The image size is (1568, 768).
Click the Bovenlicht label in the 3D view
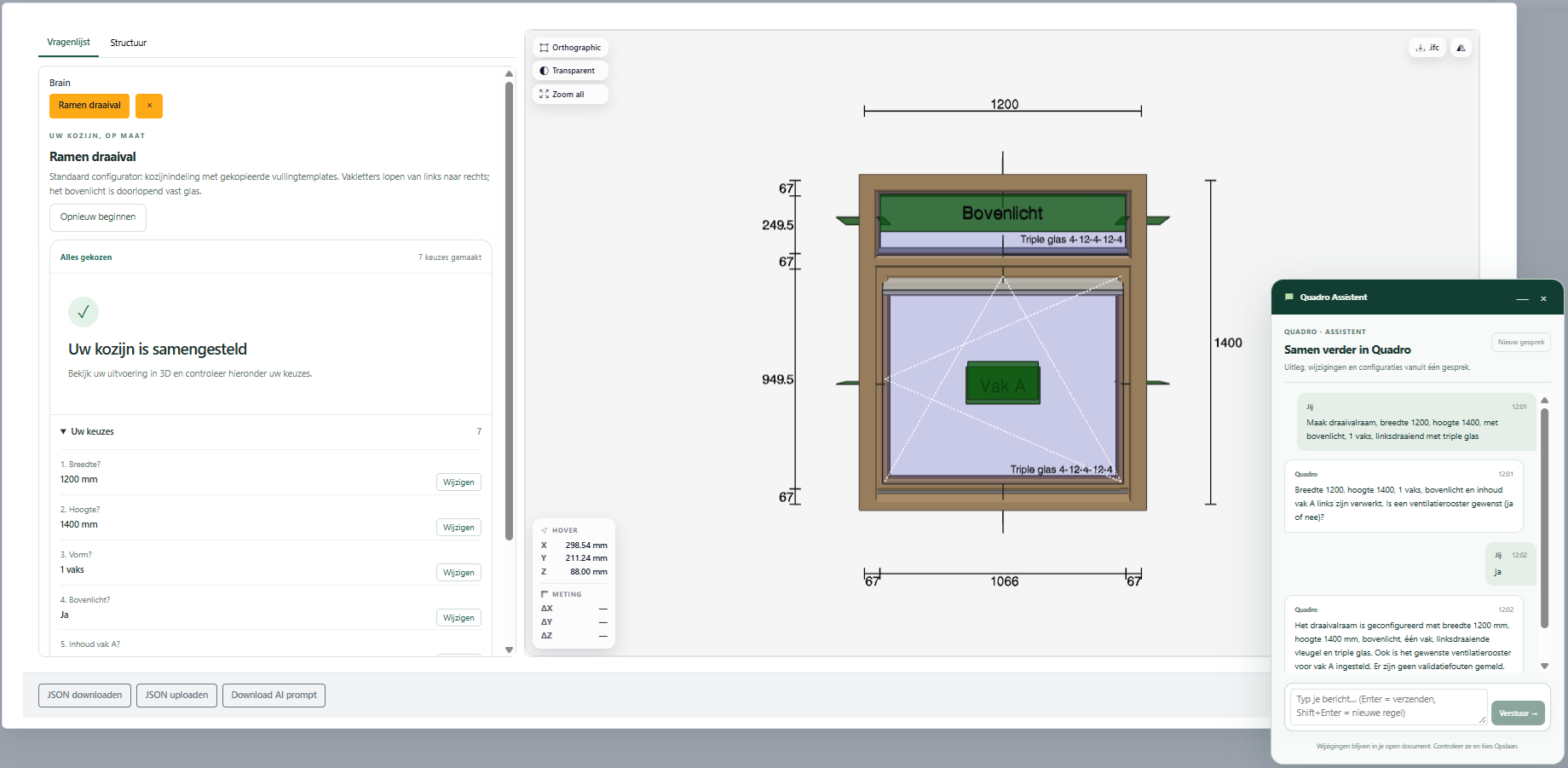(x=1002, y=213)
